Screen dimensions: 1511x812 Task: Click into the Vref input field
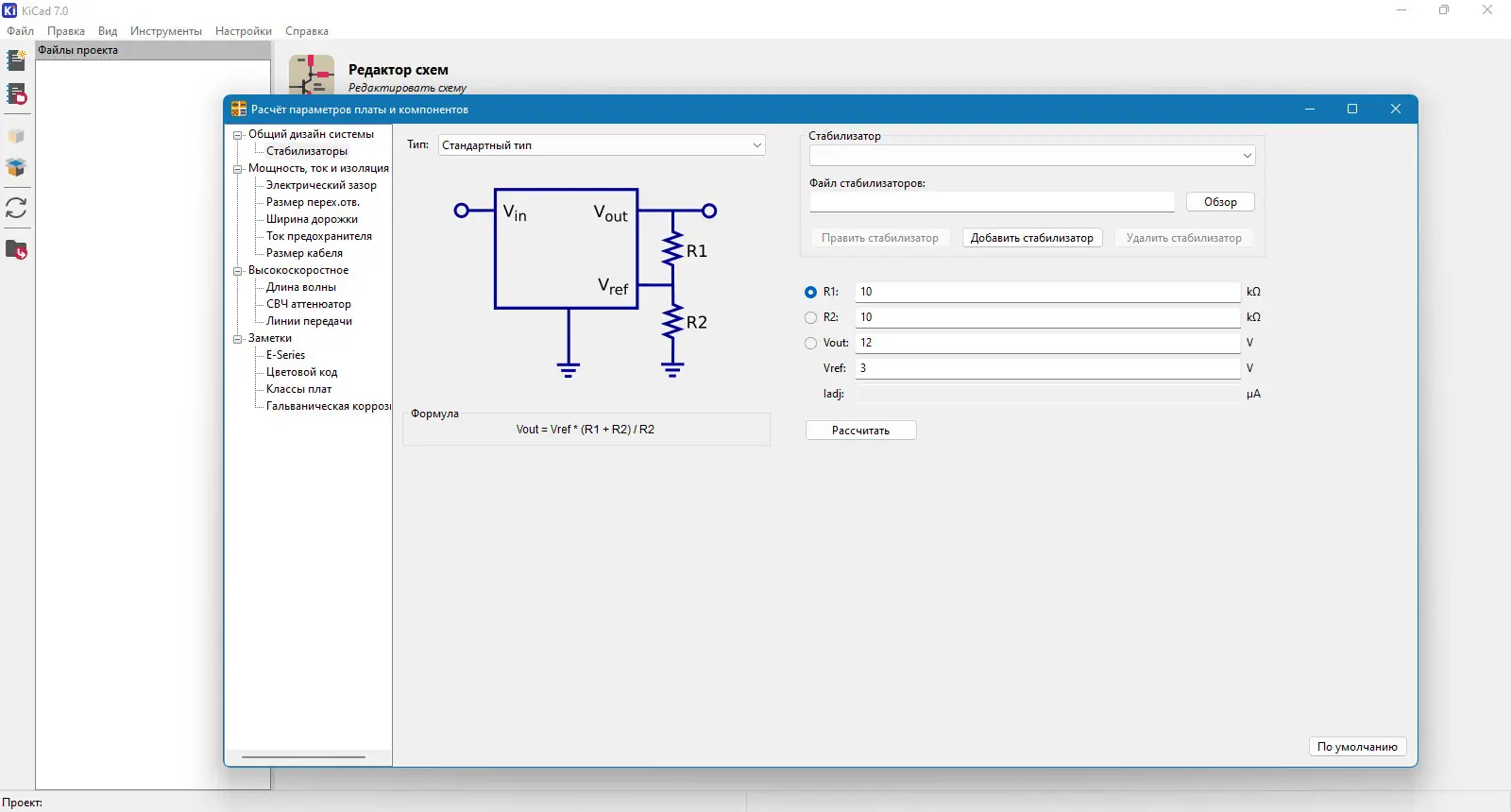tap(1046, 368)
